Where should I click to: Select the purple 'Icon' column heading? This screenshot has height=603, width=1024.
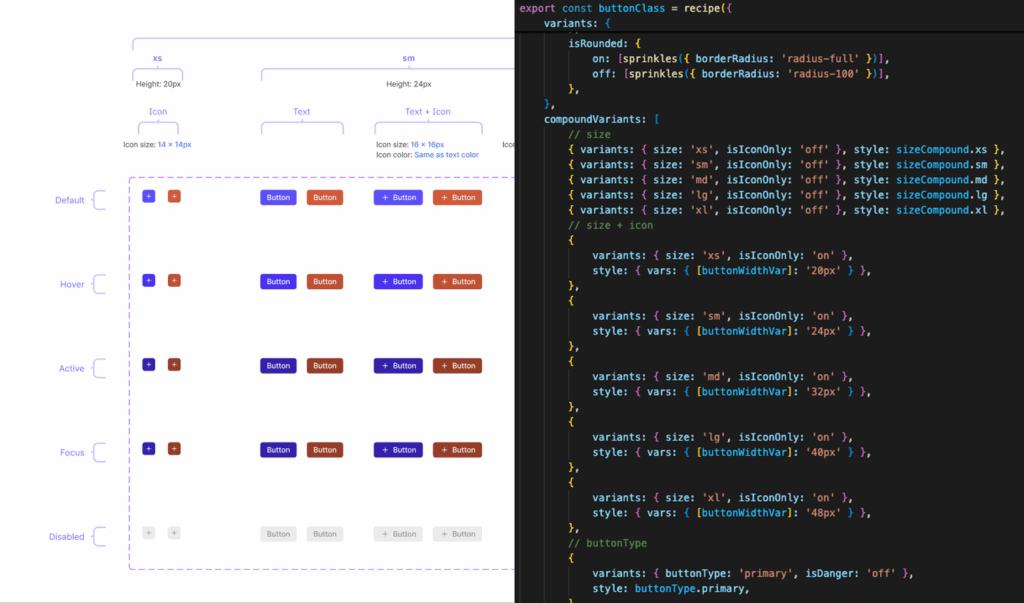tap(158, 112)
